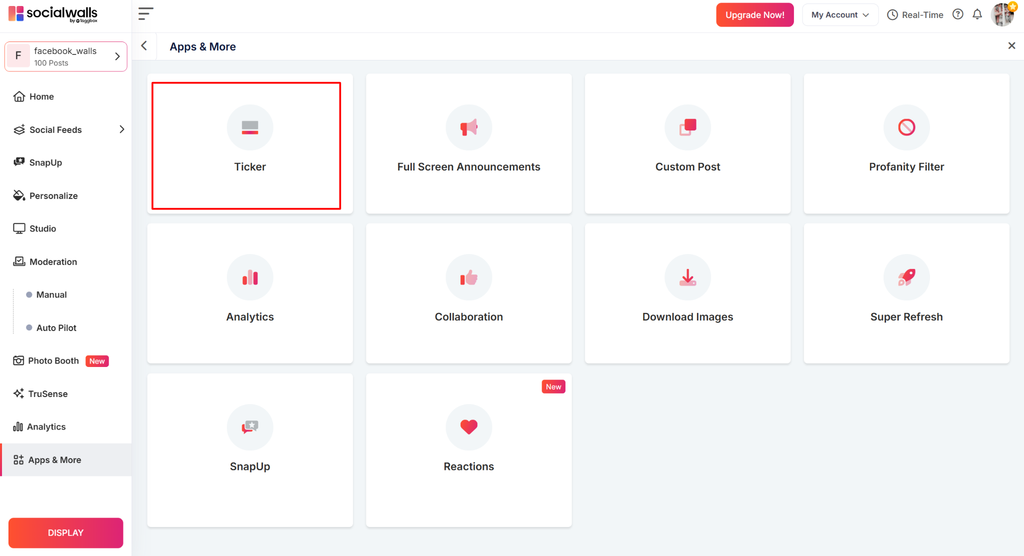Click the TruSense sidebar label
Image resolution: width=1024 pixels, height=556 pixels.
pyautogui.click(x=48, y=394)
